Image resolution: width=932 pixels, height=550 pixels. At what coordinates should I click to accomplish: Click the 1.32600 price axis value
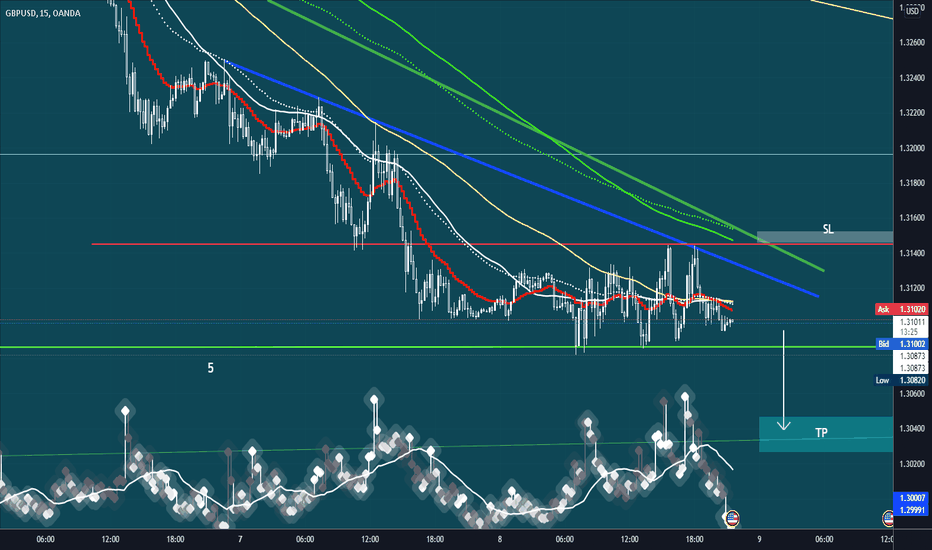click(912, 42)
